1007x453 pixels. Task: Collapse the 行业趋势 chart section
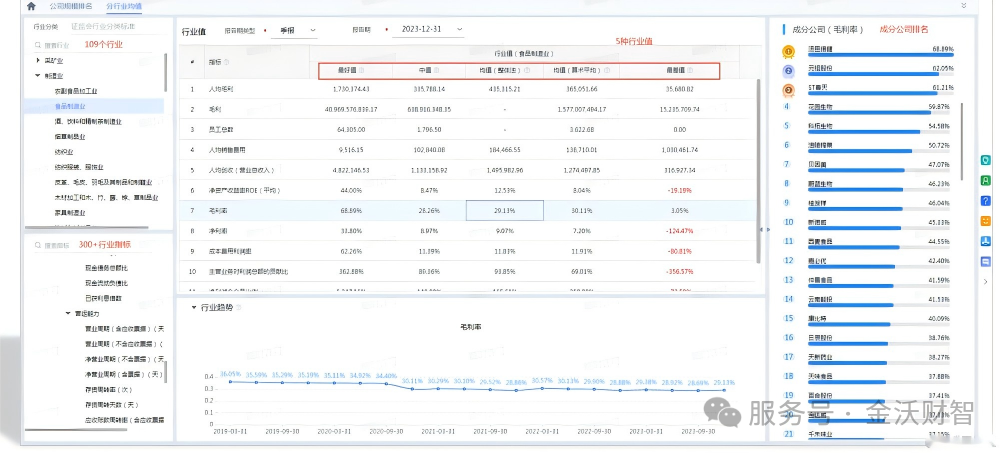click(194, 308)
